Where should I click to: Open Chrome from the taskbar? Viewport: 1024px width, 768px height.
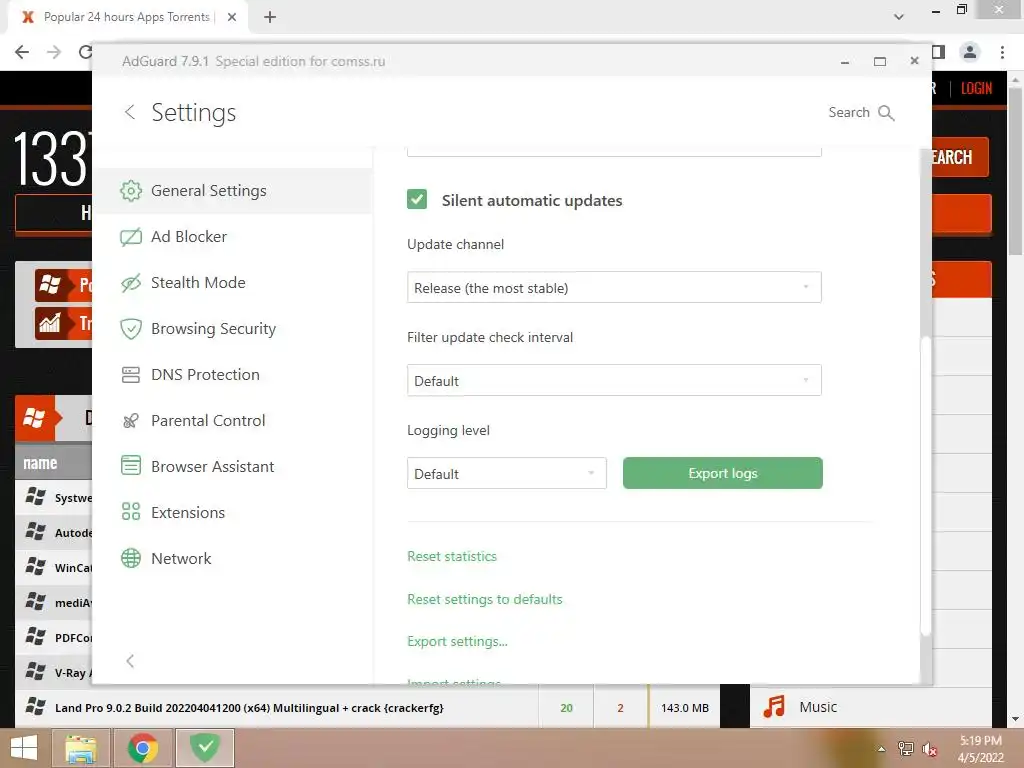[x=142, y=748]
